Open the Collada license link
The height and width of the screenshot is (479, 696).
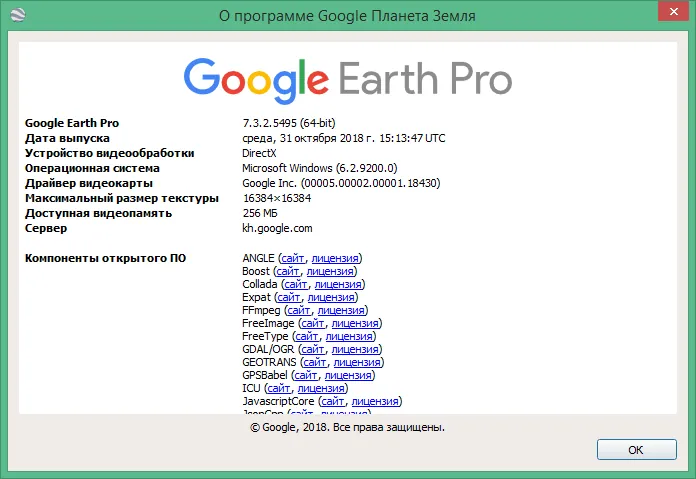click(x=338, y=284)
